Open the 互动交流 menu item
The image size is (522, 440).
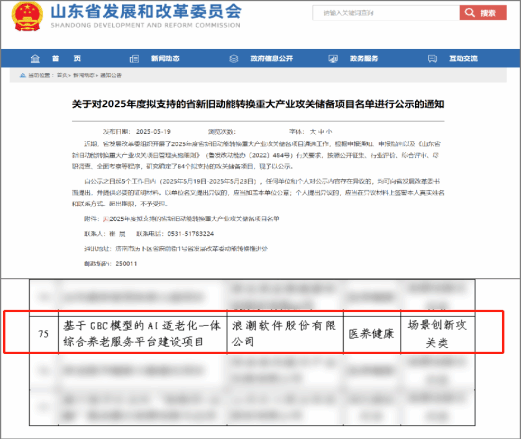point(463,59)
